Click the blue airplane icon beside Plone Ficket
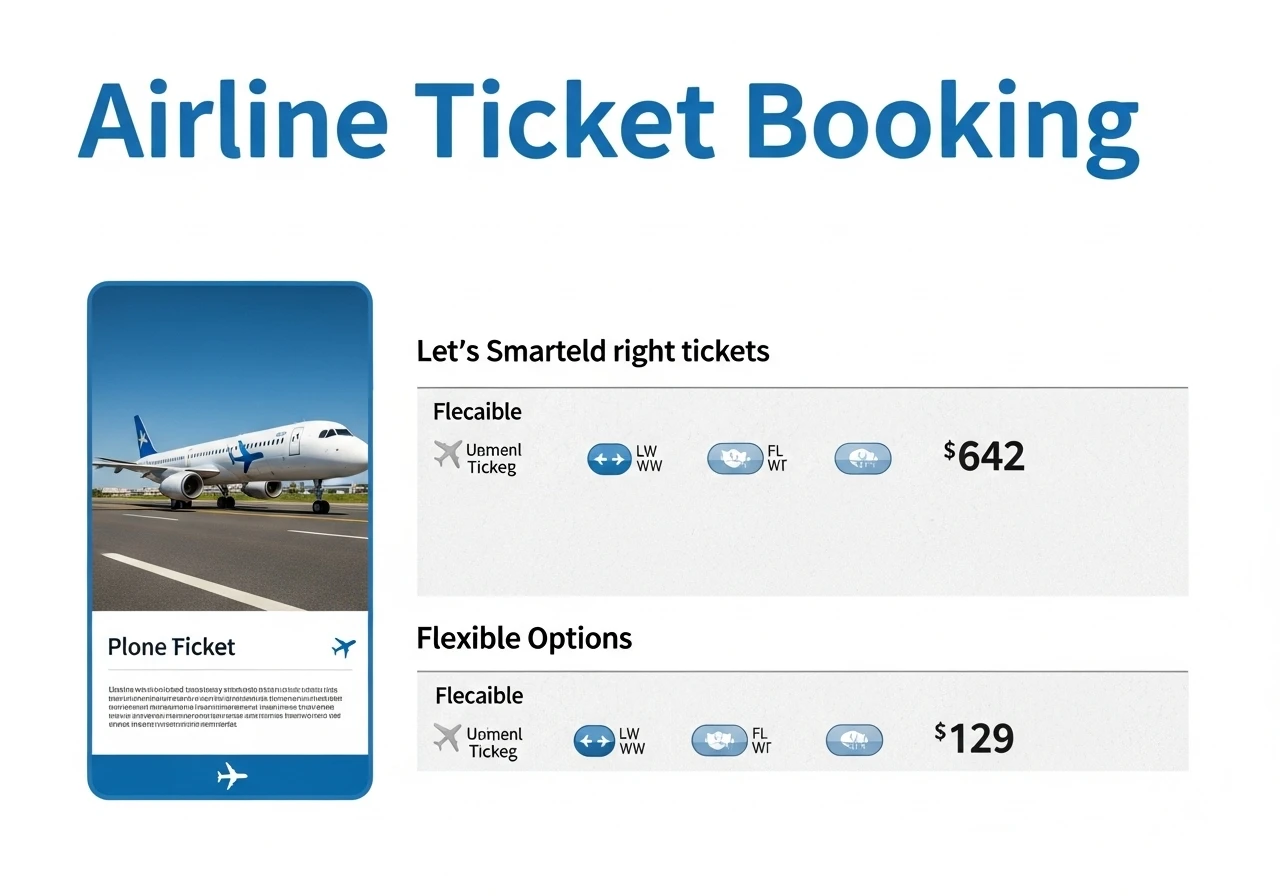Screen dimensions: 1280x896 343,648
